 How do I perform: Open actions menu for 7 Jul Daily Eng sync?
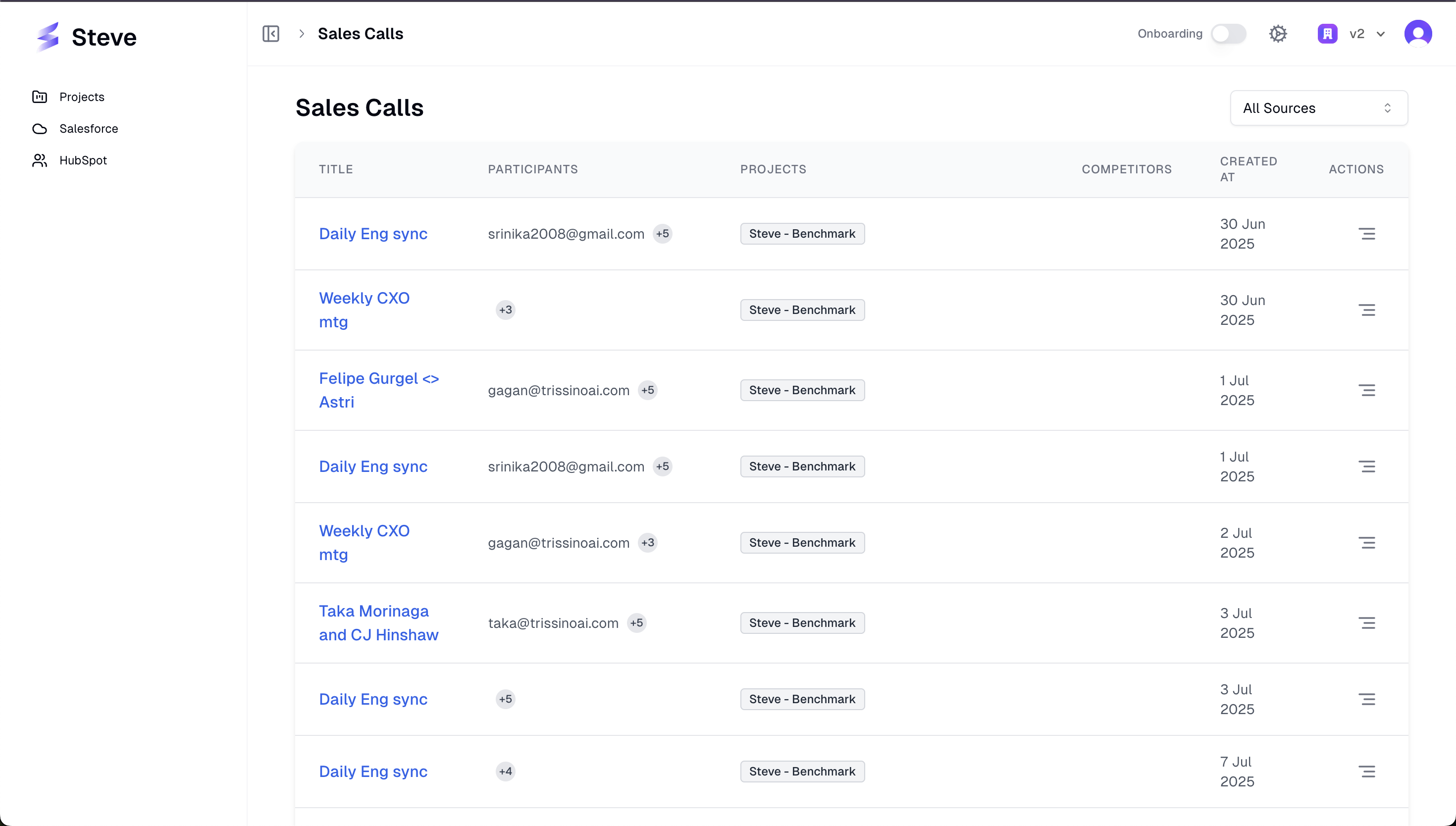pos(1366,772)
